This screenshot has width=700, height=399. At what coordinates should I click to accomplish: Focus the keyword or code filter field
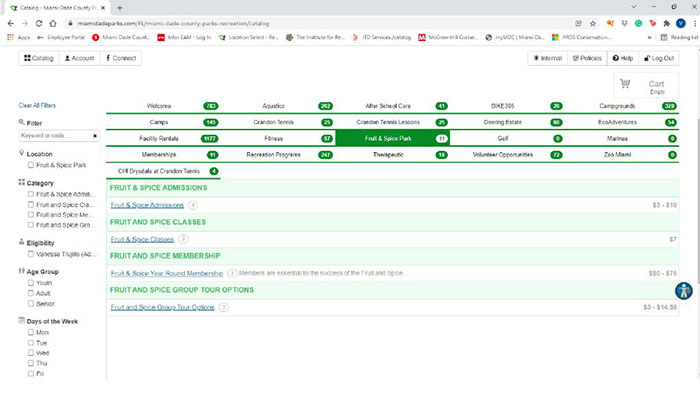click(x=55, y=136)
